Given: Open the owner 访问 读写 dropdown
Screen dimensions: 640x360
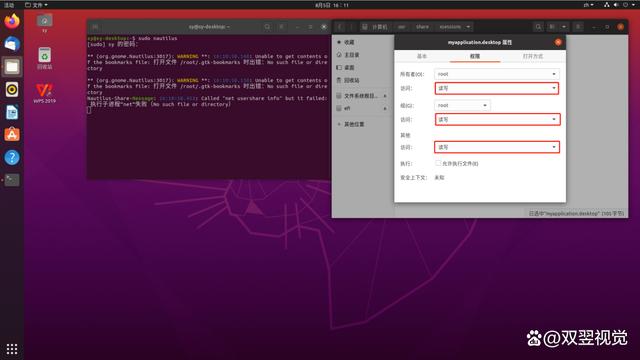Looking at the screenshot, I should (497, 88).
